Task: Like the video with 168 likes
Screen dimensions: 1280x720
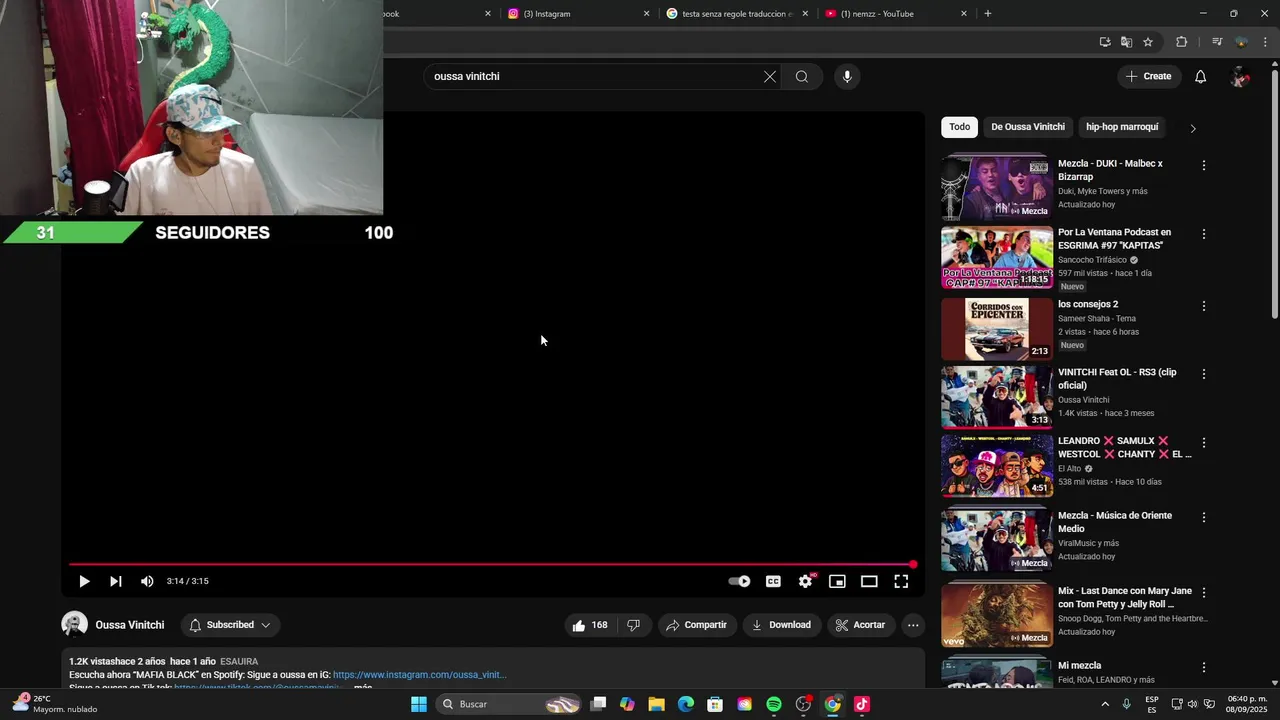Action: coord(590,625)
